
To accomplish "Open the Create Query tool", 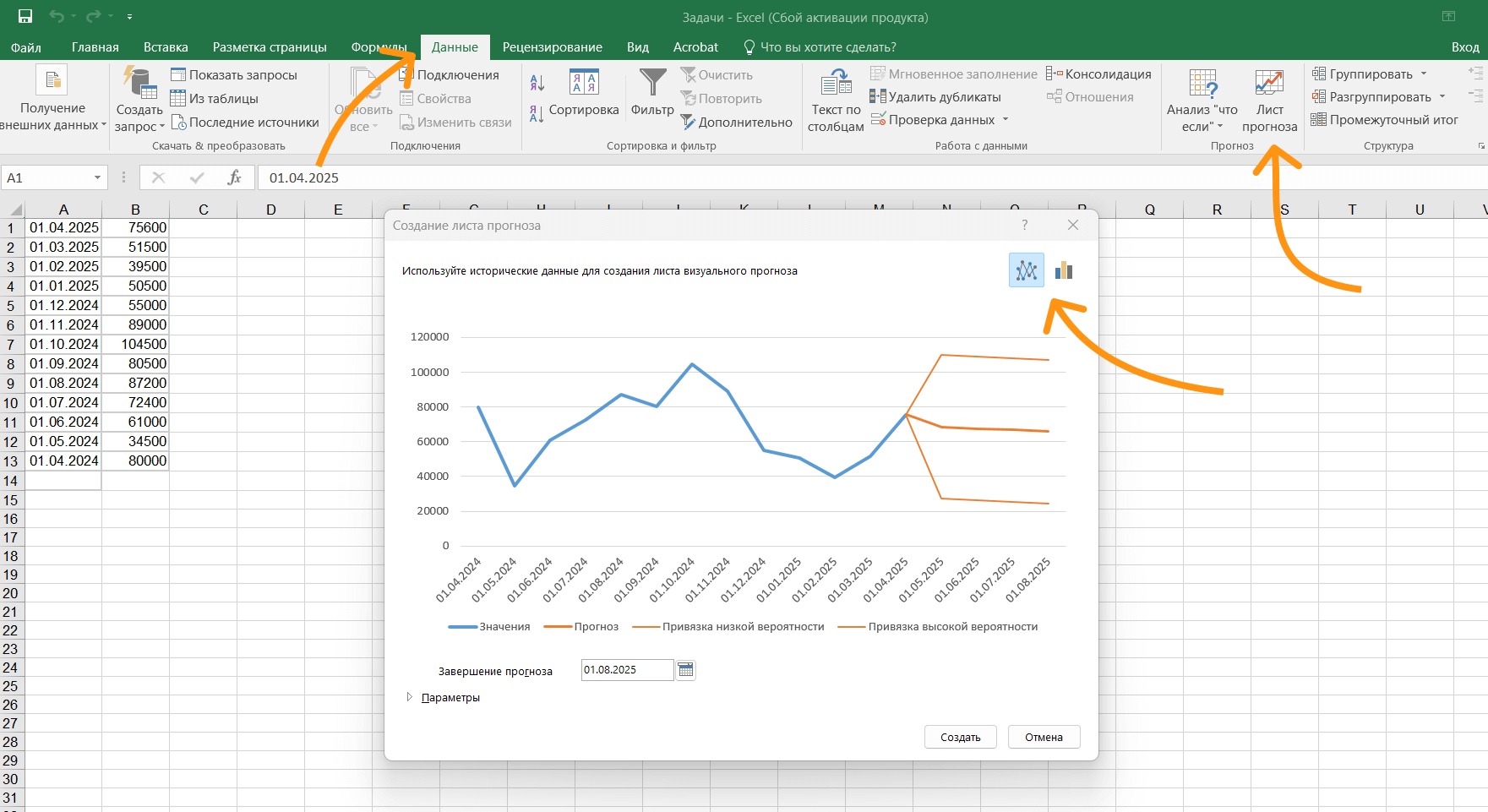I will click(139, 100).
